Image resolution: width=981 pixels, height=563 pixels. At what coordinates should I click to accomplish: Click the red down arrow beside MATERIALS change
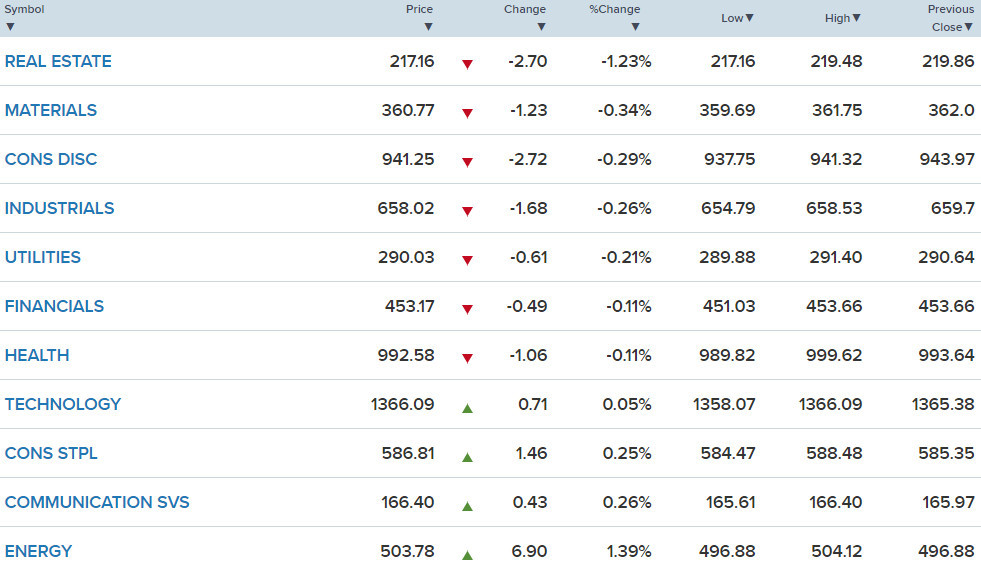[467, 113]
